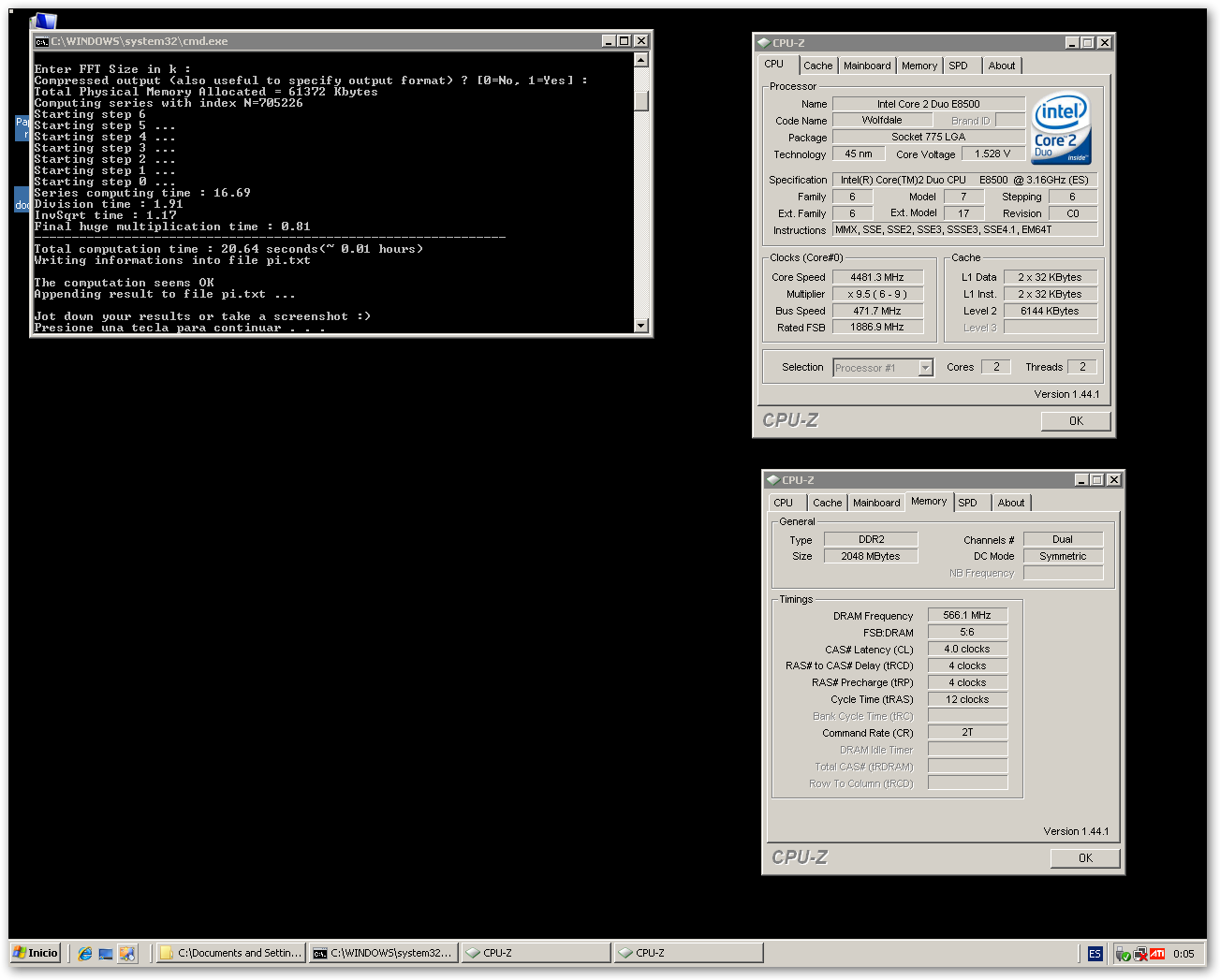Click Code Name field Wolfdale
The image size is (1220, 980).
(882, 120)
